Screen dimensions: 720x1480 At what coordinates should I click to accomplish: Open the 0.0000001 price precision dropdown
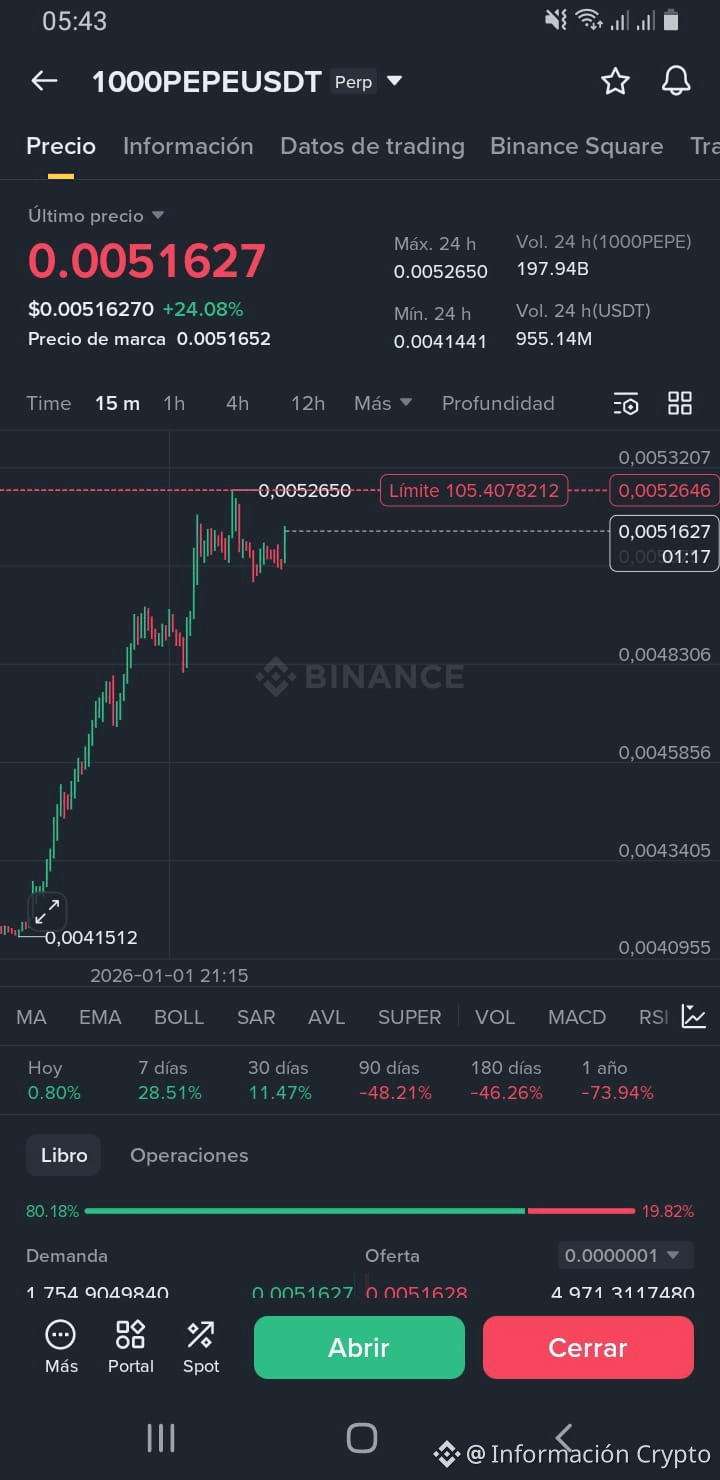(625, 1255)
